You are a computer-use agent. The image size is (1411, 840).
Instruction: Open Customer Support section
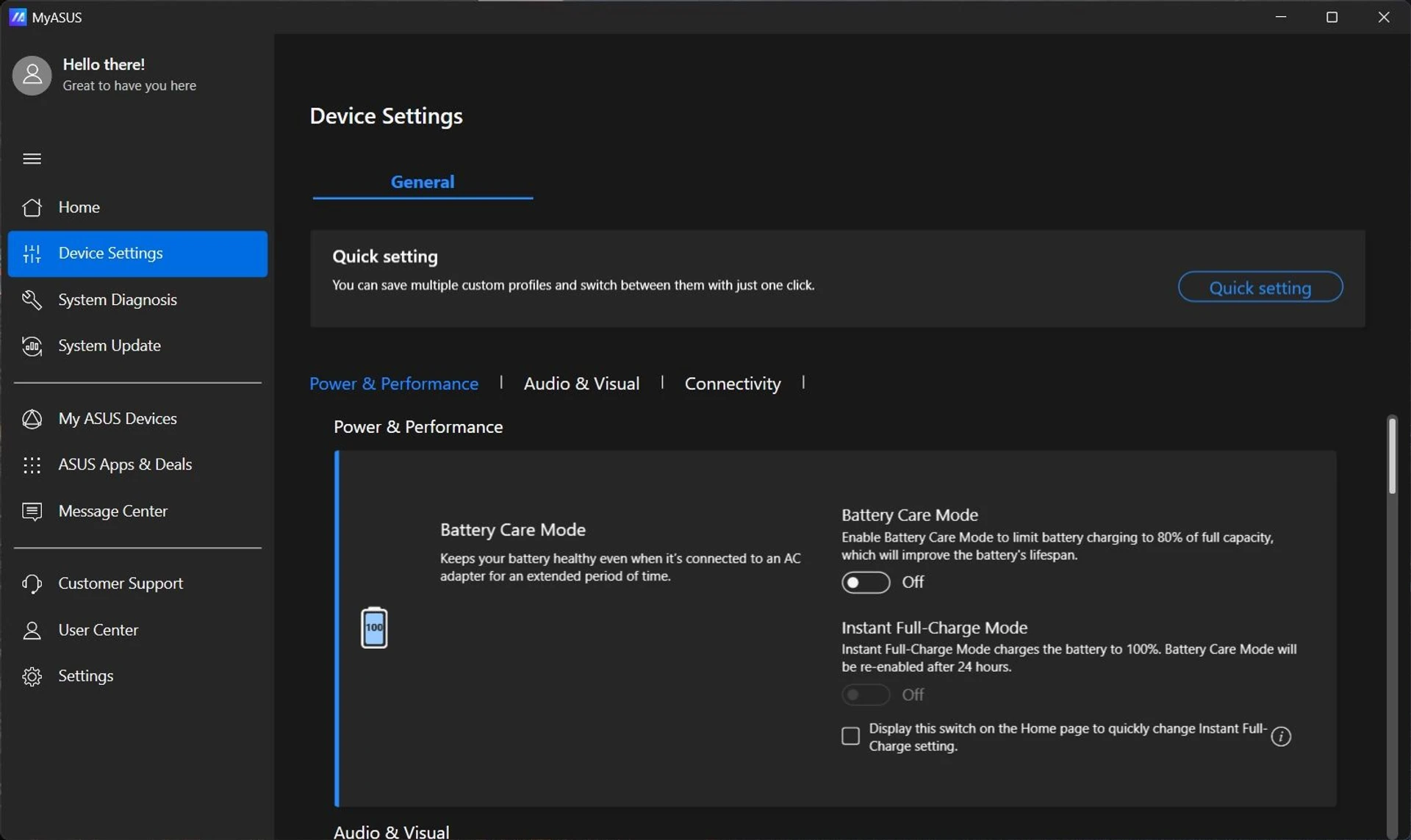(x=137, y=584)
